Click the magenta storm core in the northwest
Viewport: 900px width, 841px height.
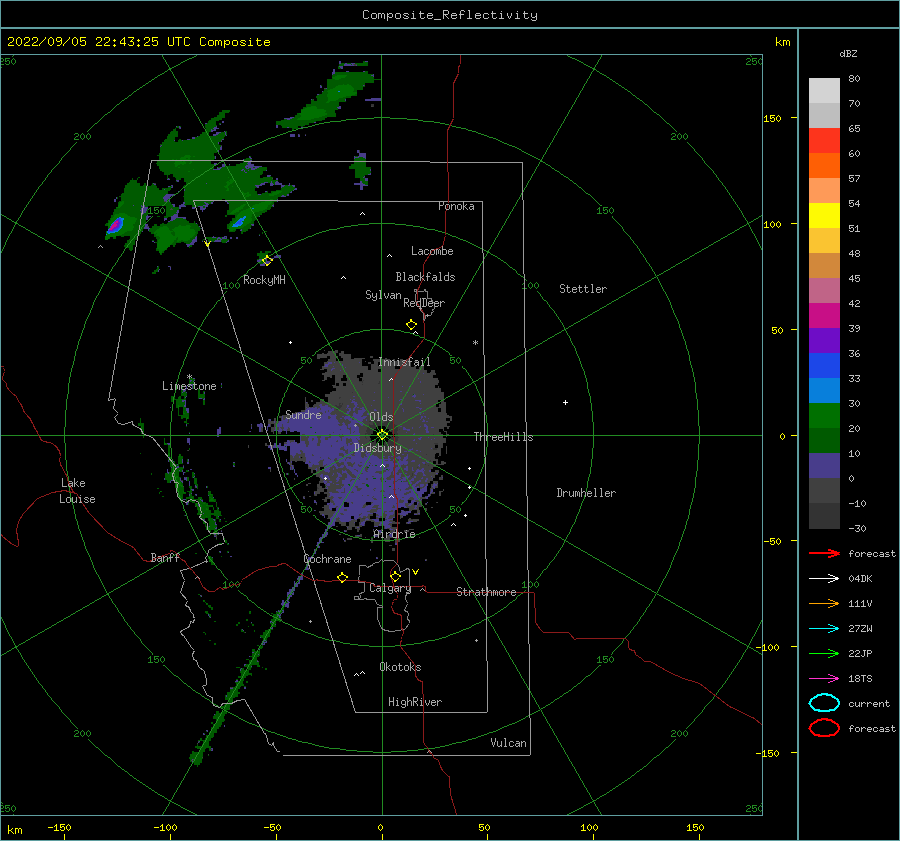(x=115, y=225)
